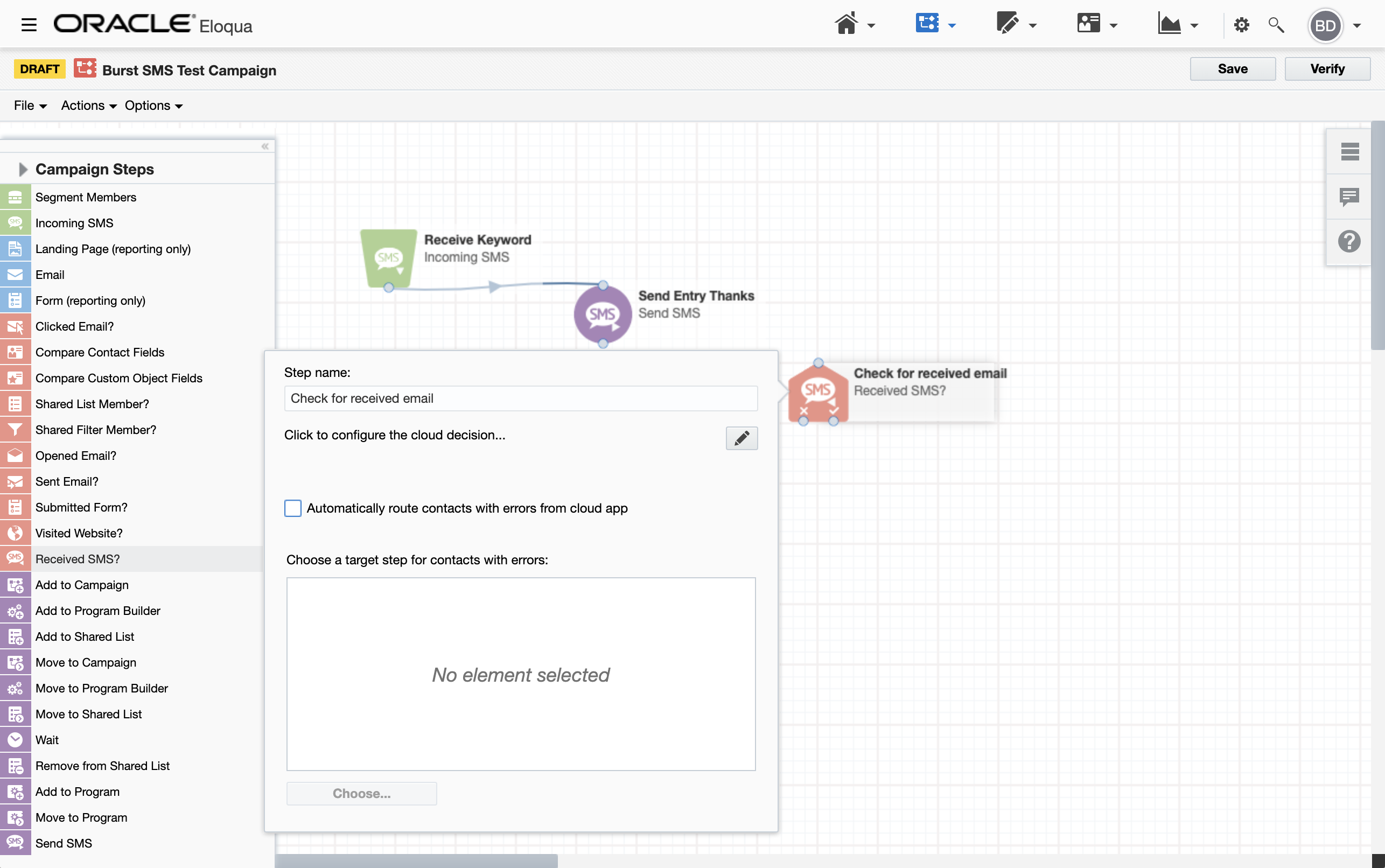1385x868 pixels.
Task: Expand the Campaign Steps section triangle
Action: [23, 170]
